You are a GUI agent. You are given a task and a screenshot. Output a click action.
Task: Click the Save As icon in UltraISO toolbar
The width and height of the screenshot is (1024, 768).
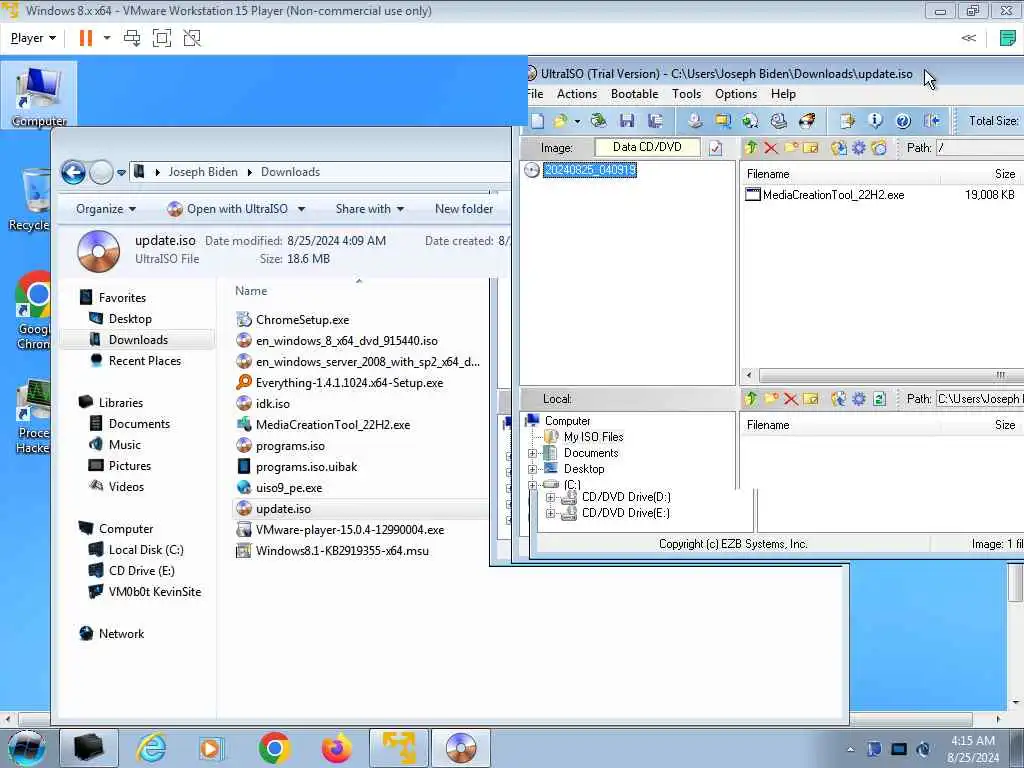pyautogui.click(x=655, y=121)
